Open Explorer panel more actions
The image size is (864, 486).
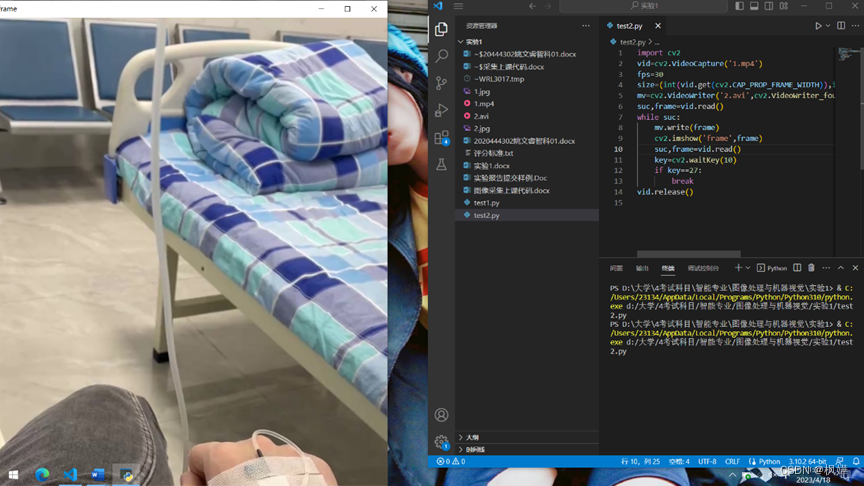586,26
